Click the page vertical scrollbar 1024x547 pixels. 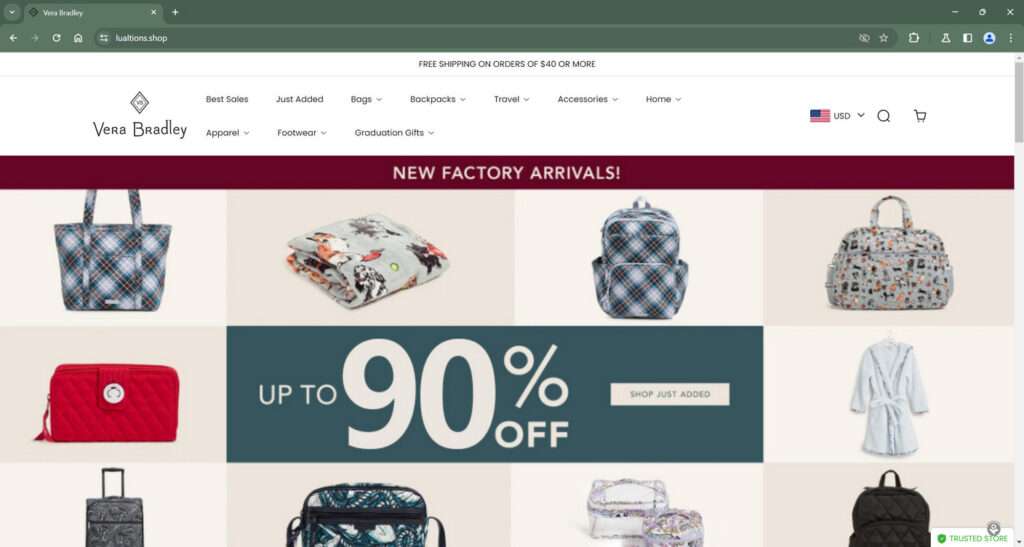[1019, 299]
